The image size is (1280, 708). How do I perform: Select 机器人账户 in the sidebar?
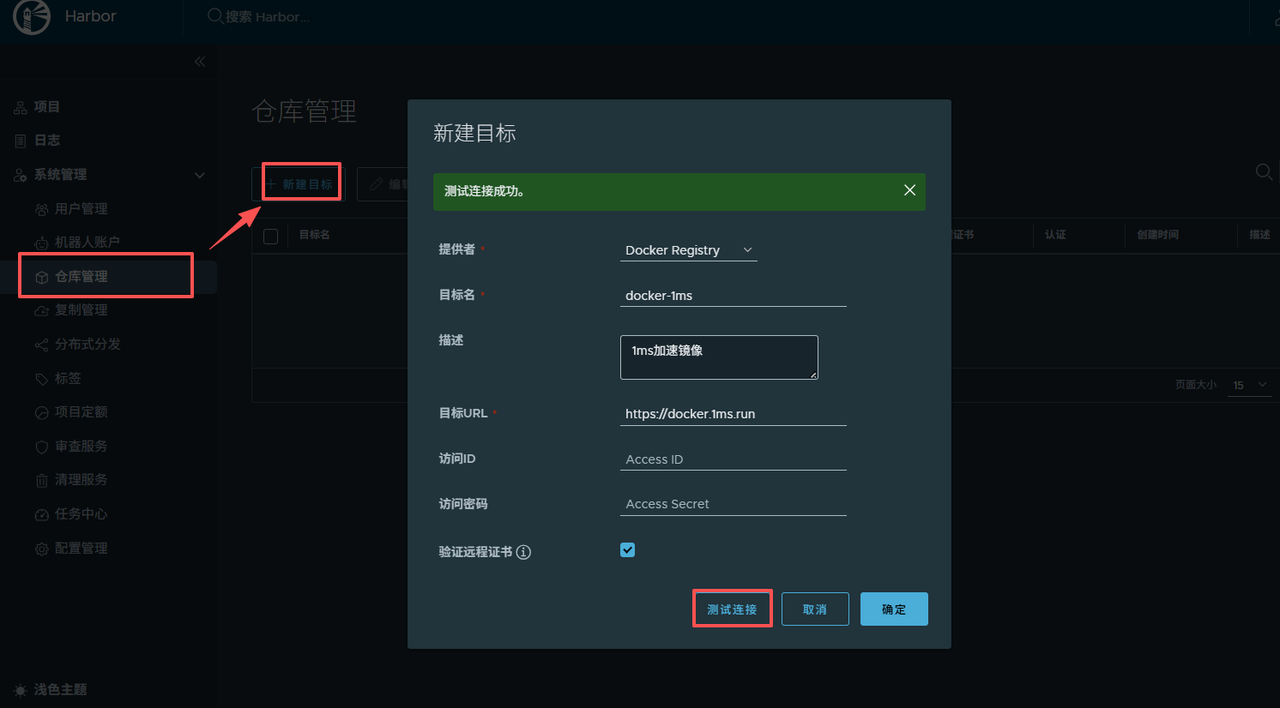point(88,241)
